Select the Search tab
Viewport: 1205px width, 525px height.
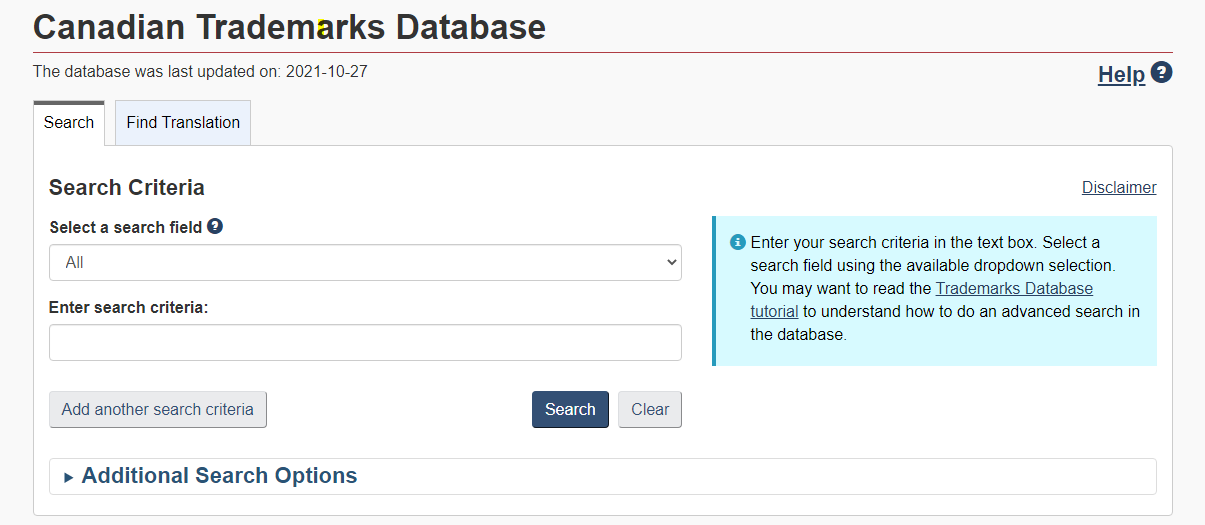tap(69, 123)
